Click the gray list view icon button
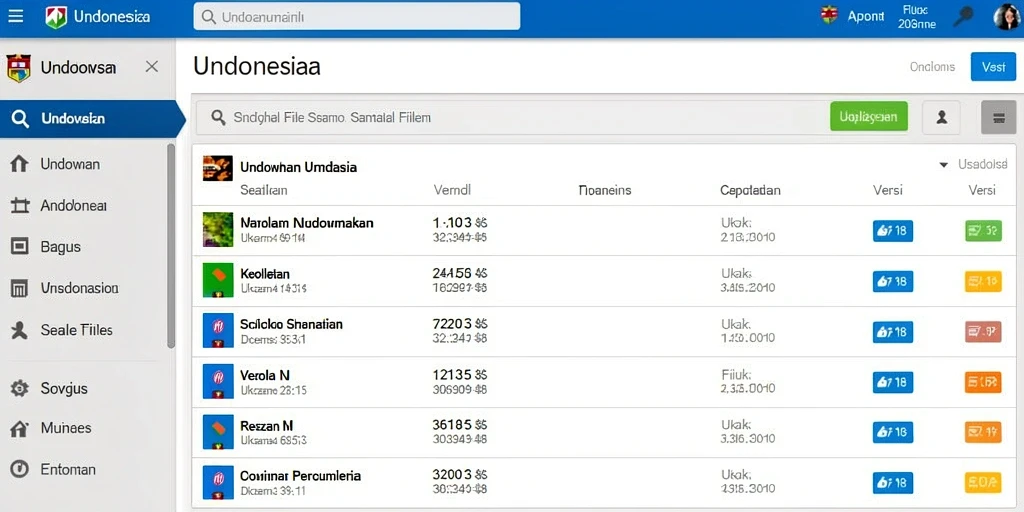Screen dimensions: 1024x512 pos(999,118)
